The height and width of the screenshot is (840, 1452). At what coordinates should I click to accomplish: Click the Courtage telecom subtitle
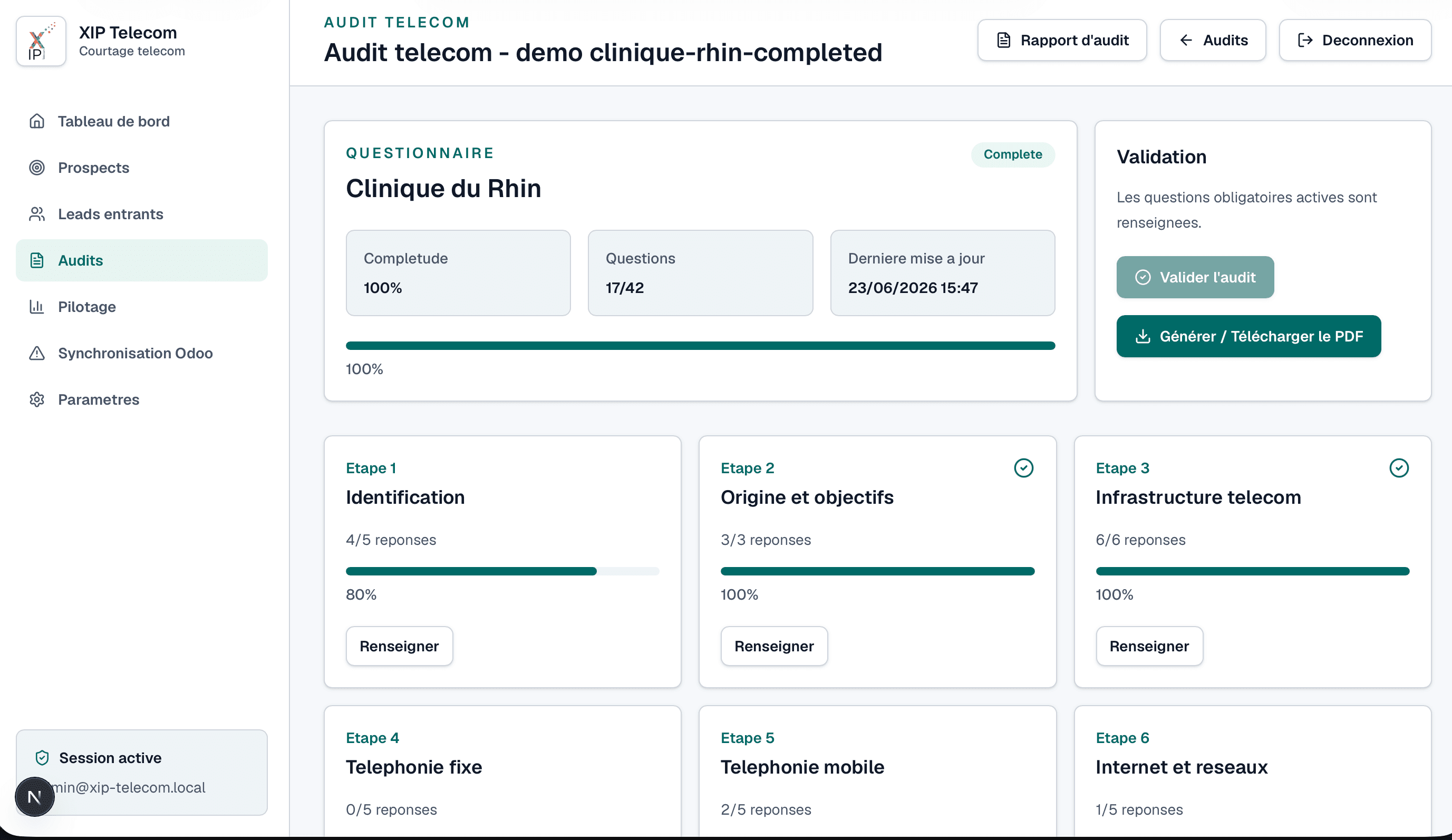click(132, 51)
